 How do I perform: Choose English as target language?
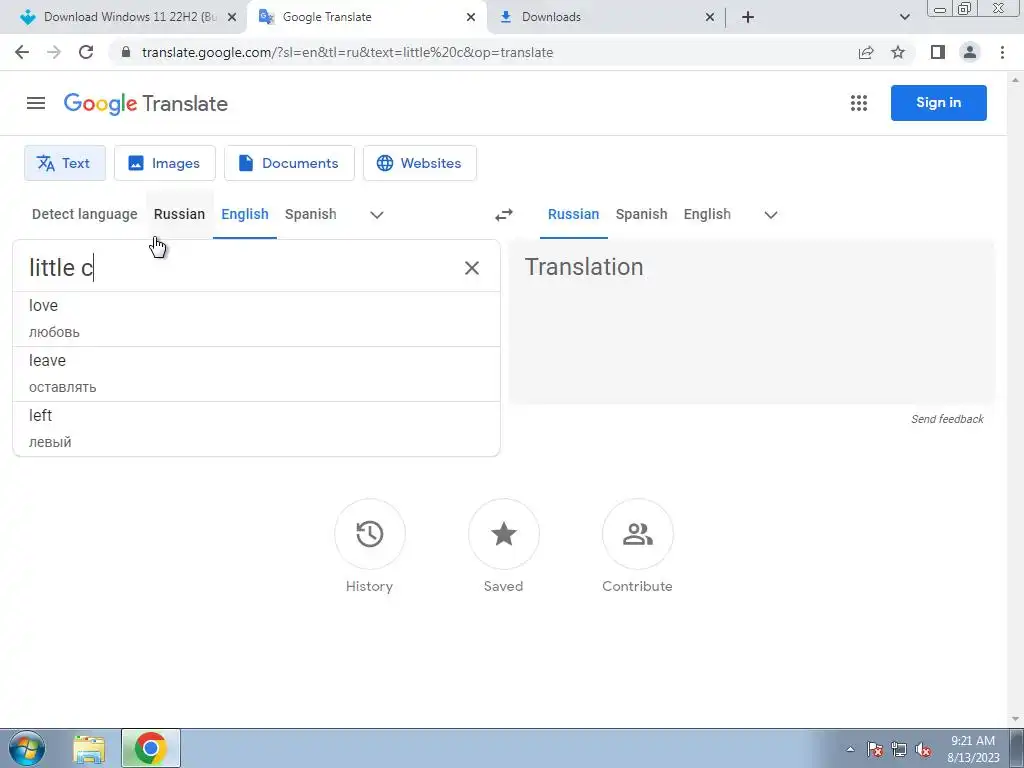(707, 214)
